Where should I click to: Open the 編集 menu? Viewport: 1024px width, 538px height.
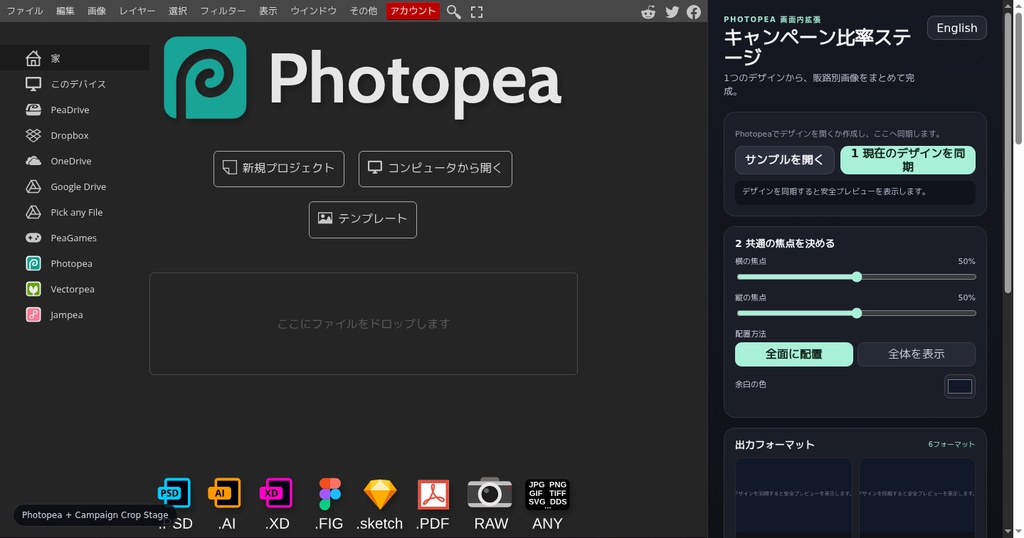click(x=65, y=11)
